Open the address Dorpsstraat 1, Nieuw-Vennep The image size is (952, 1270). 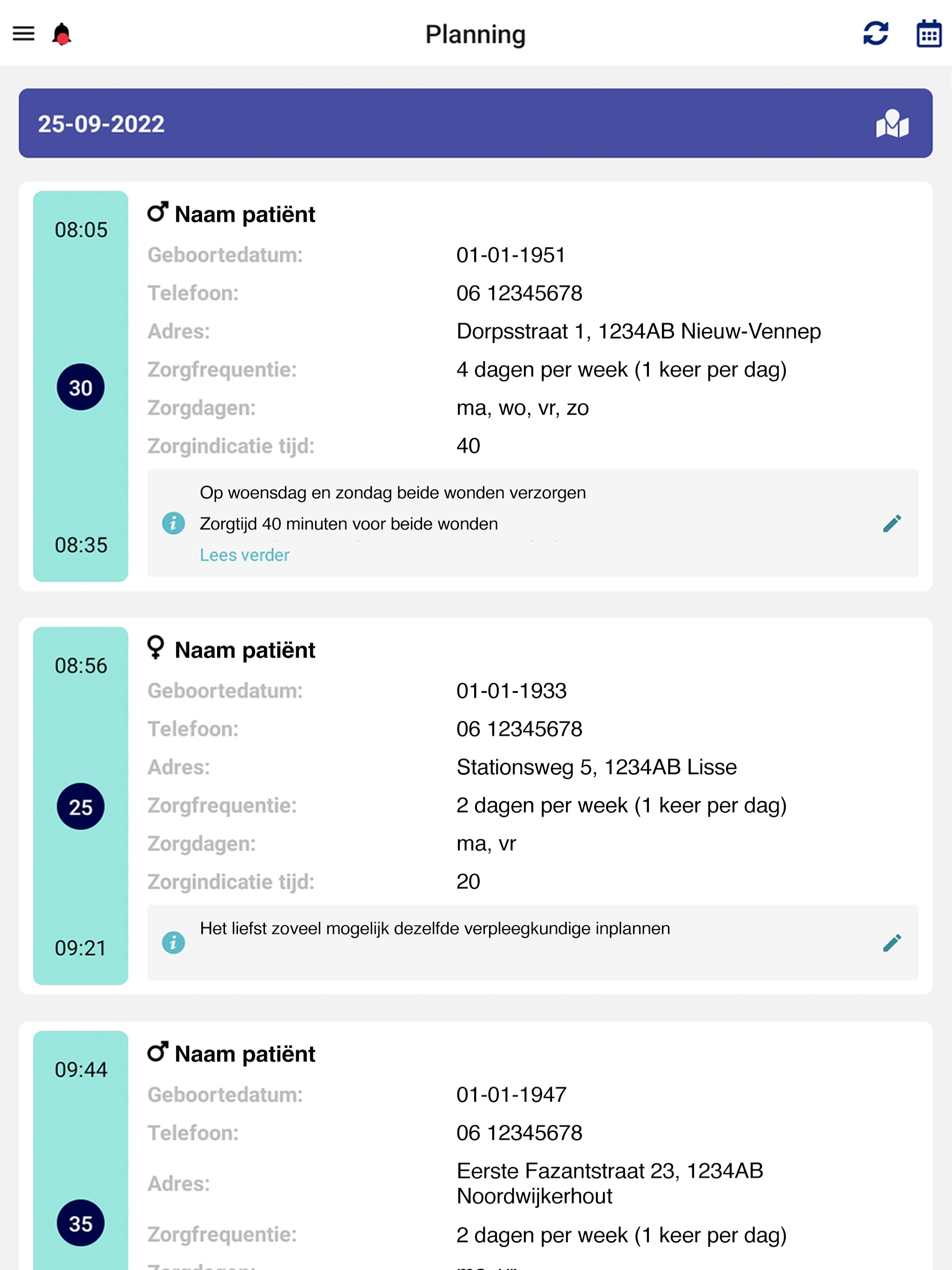coord(638,331)
